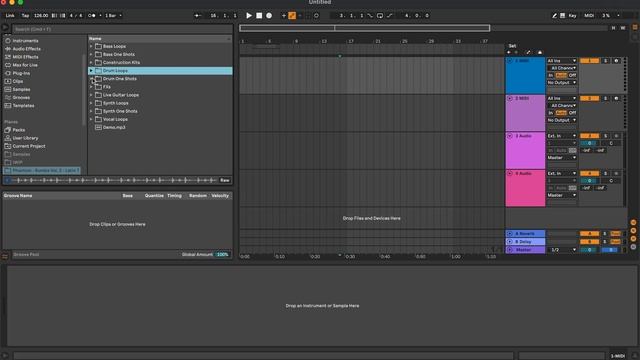Click the Tap tempo button
Viewport: 640px width, 360px height.
[x=25, y=16]
